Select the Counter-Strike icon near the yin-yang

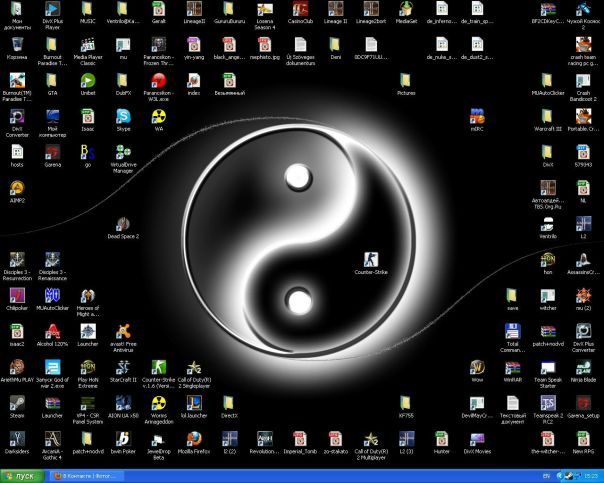[371, 259]
